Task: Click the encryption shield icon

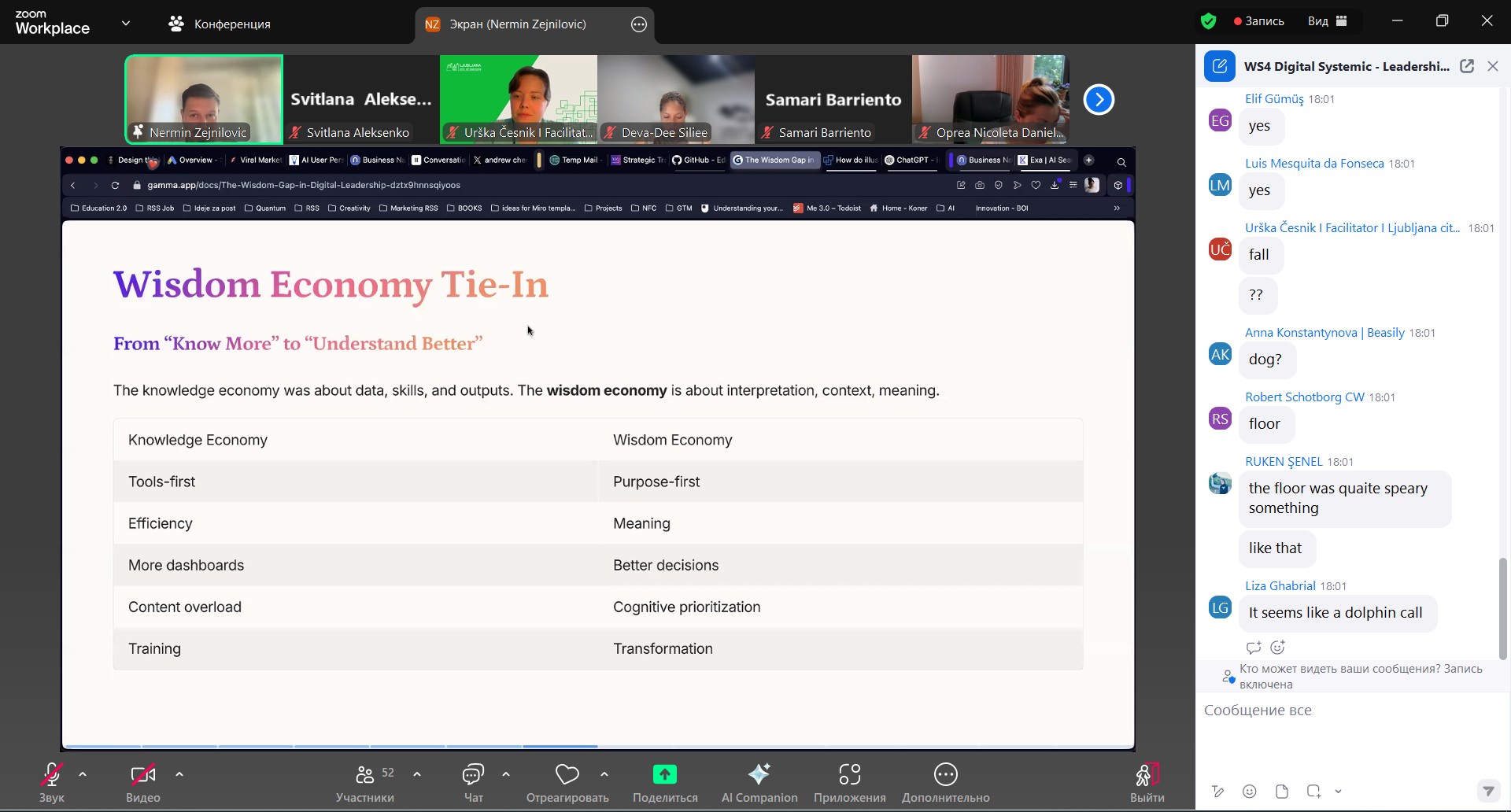Action: point(1208,21)
